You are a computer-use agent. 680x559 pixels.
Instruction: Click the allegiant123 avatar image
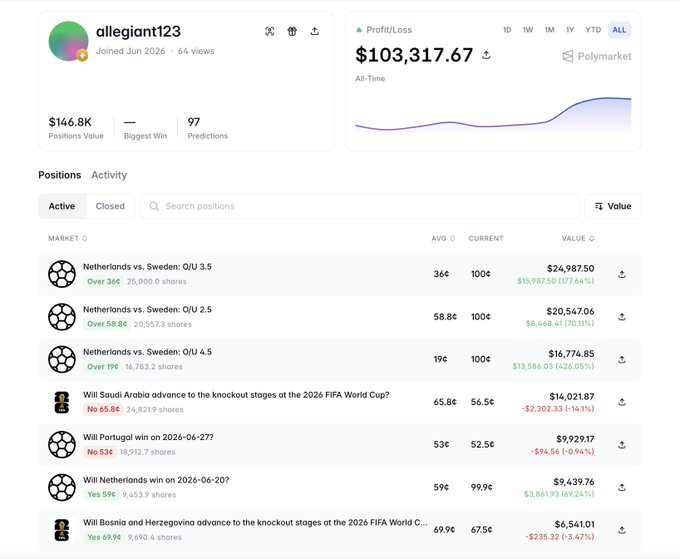point(69,41)
